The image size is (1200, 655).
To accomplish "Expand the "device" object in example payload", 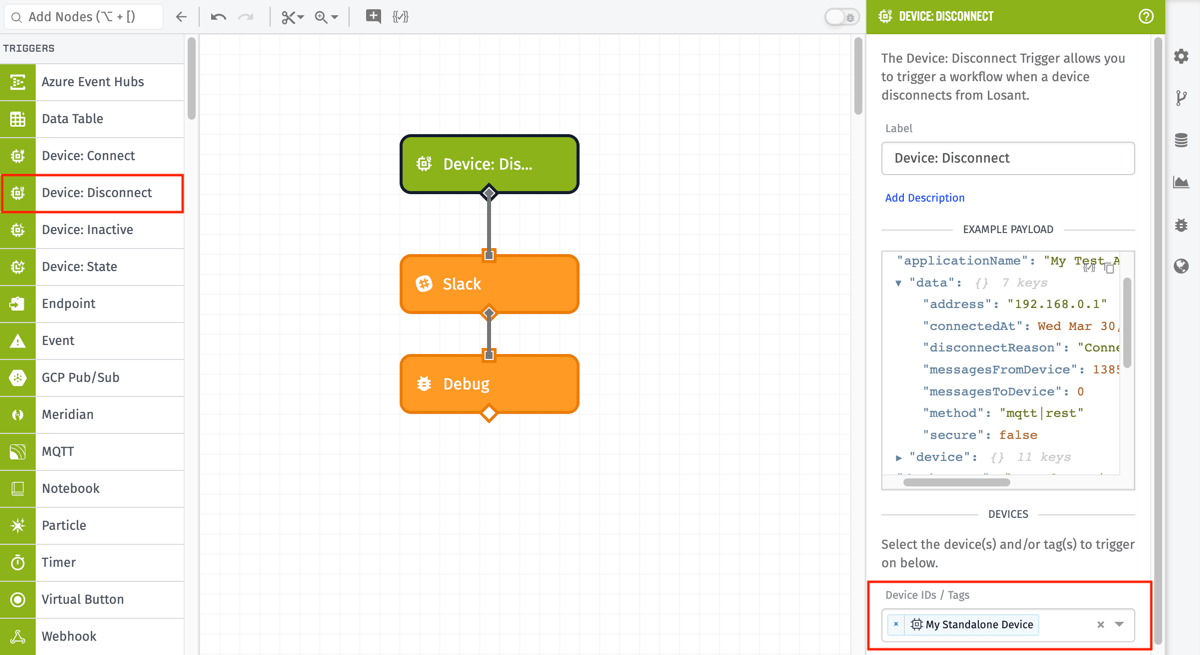I will coord(898,457).
